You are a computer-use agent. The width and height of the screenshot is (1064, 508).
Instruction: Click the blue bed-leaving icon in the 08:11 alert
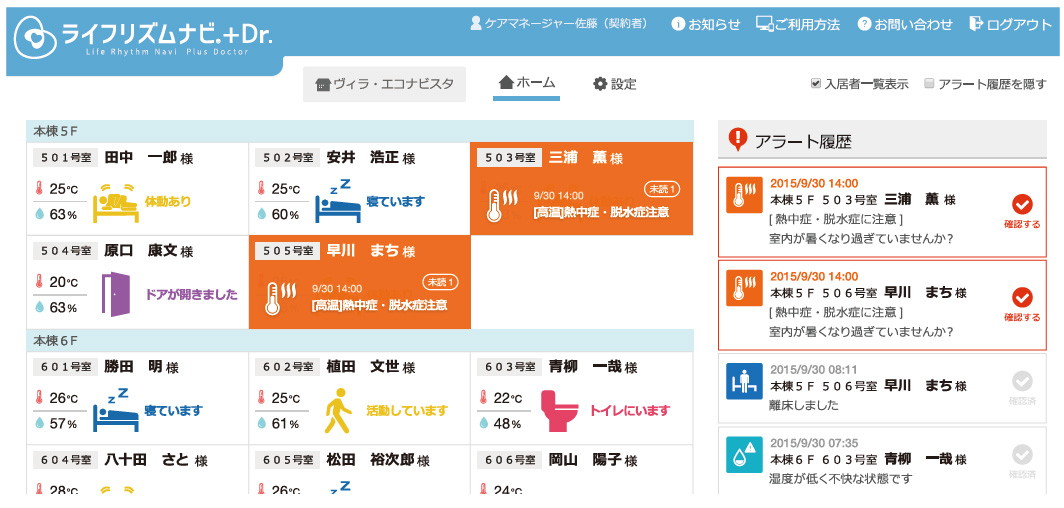[744, 381]
